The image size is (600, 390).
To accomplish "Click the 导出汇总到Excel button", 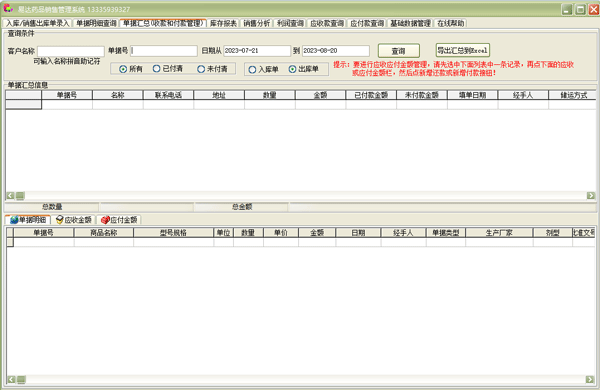I will pyautogui.click(x=462, y=50).
